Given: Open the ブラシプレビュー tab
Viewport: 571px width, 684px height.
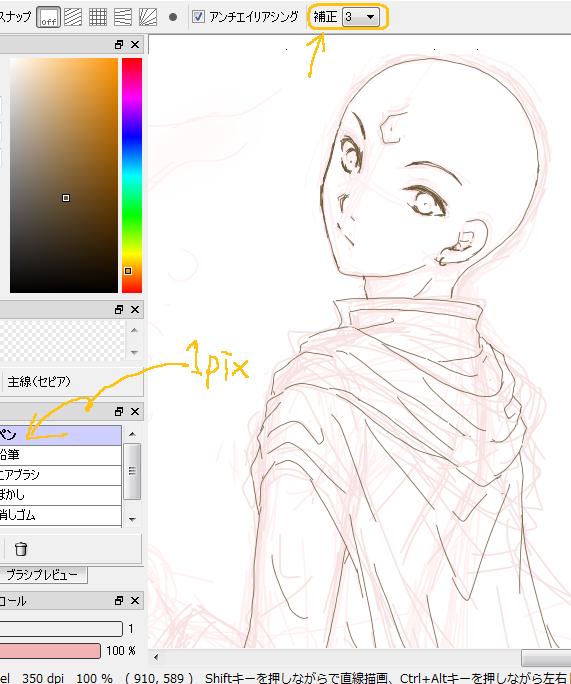Looking at the screenshot, I should click(43, 575).
